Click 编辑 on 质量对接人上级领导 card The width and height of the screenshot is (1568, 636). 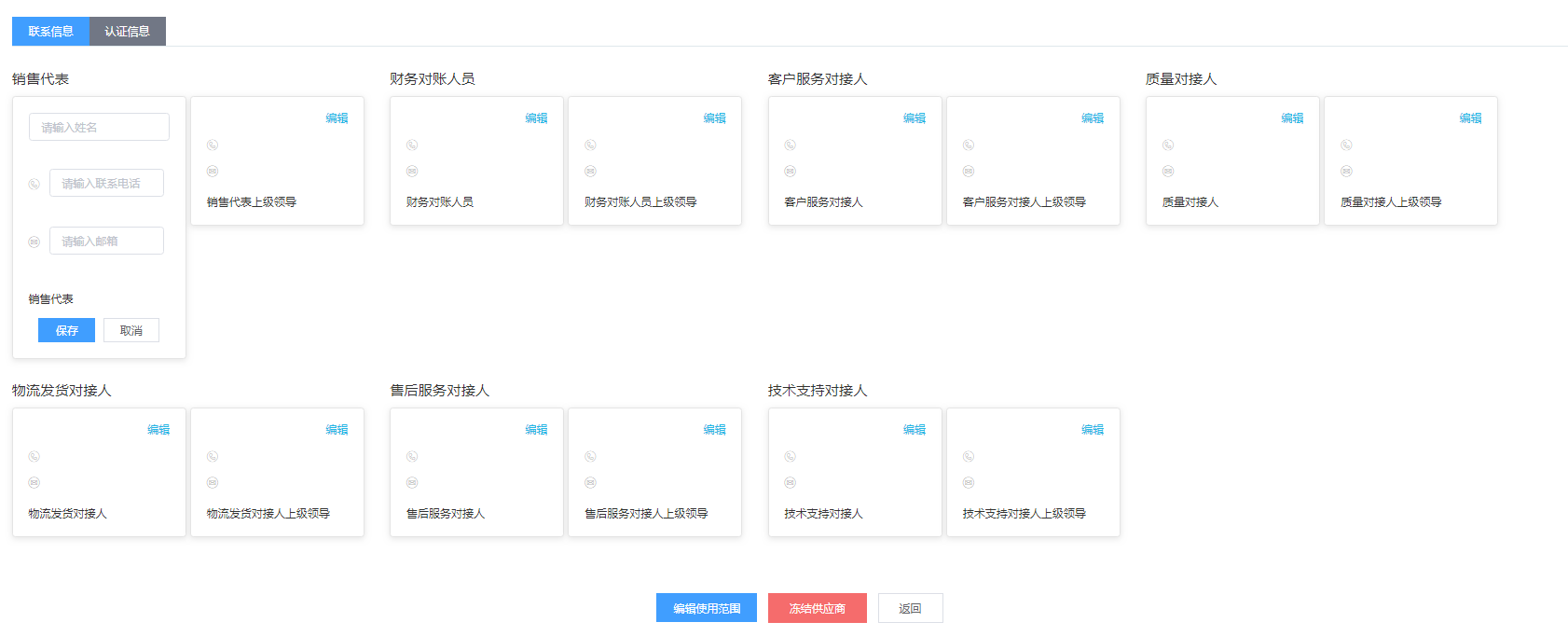pos(1470,118)
